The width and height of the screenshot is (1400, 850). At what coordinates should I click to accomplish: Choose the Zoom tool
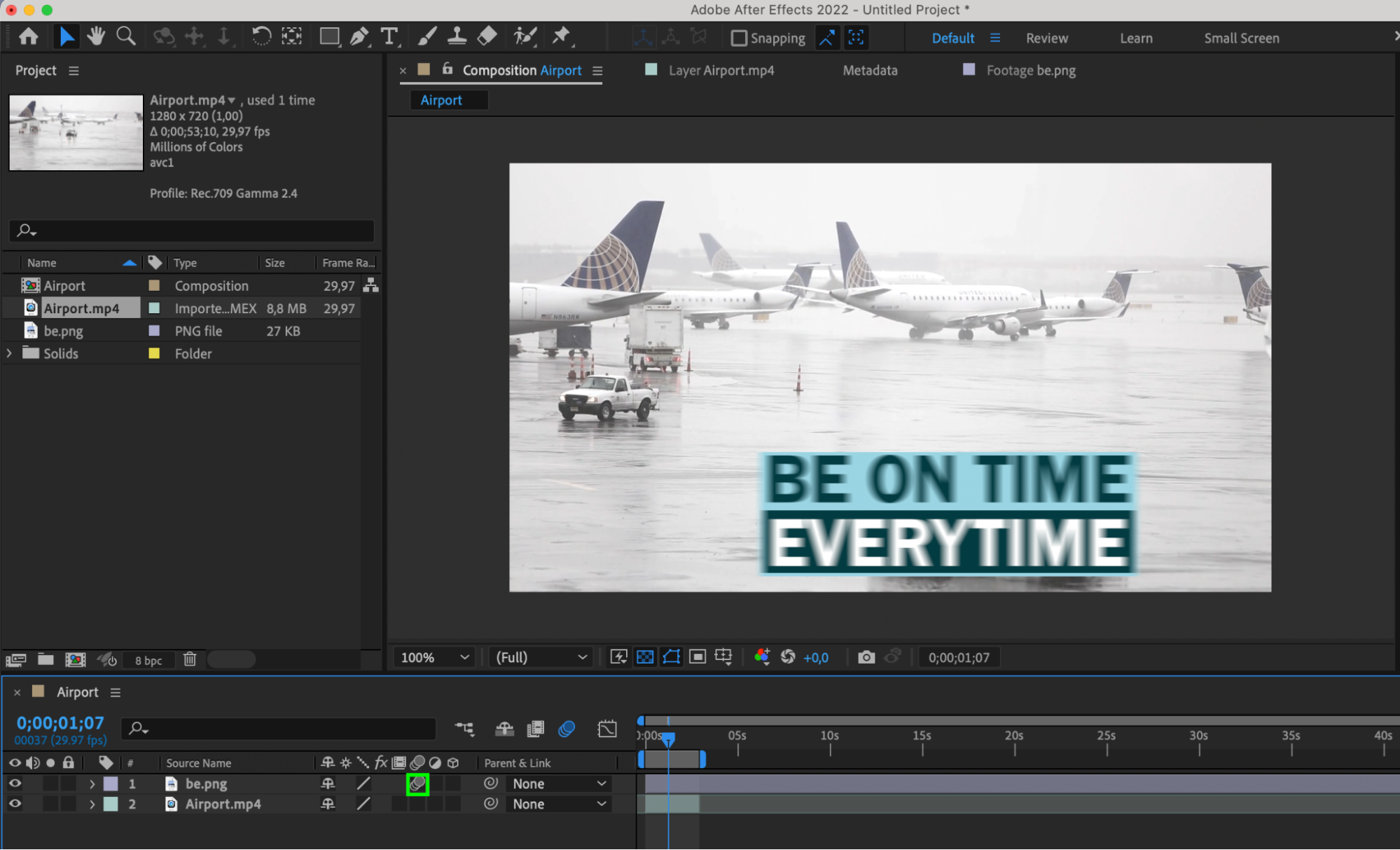click(x=126, y=36)
